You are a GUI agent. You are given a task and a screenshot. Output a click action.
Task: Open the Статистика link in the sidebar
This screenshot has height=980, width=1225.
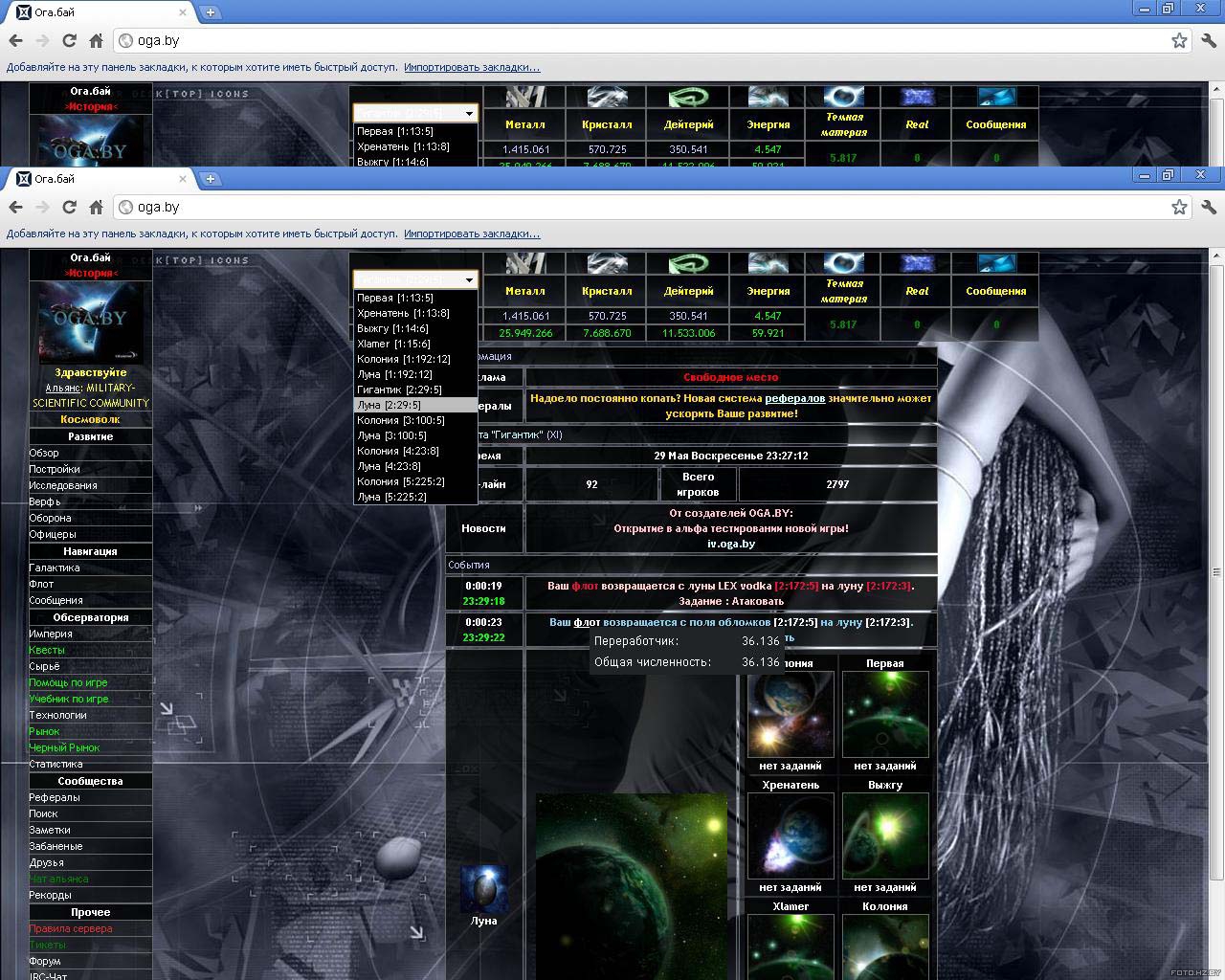coord(56,764)
